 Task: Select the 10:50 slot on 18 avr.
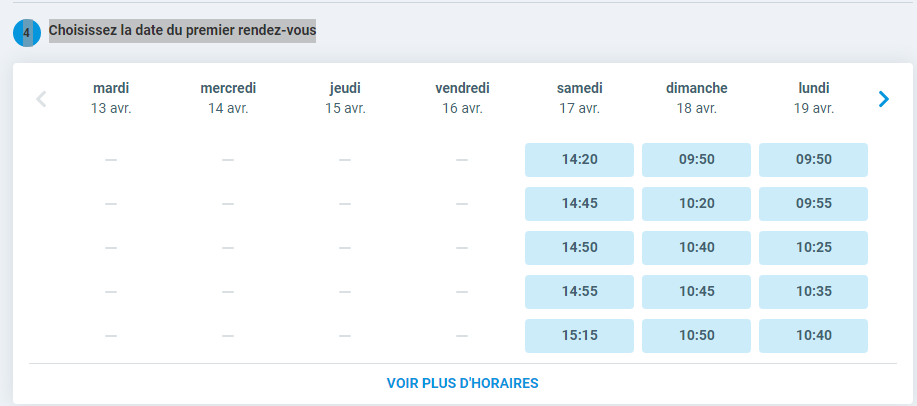pyautogui.click(x=696, y=335)
